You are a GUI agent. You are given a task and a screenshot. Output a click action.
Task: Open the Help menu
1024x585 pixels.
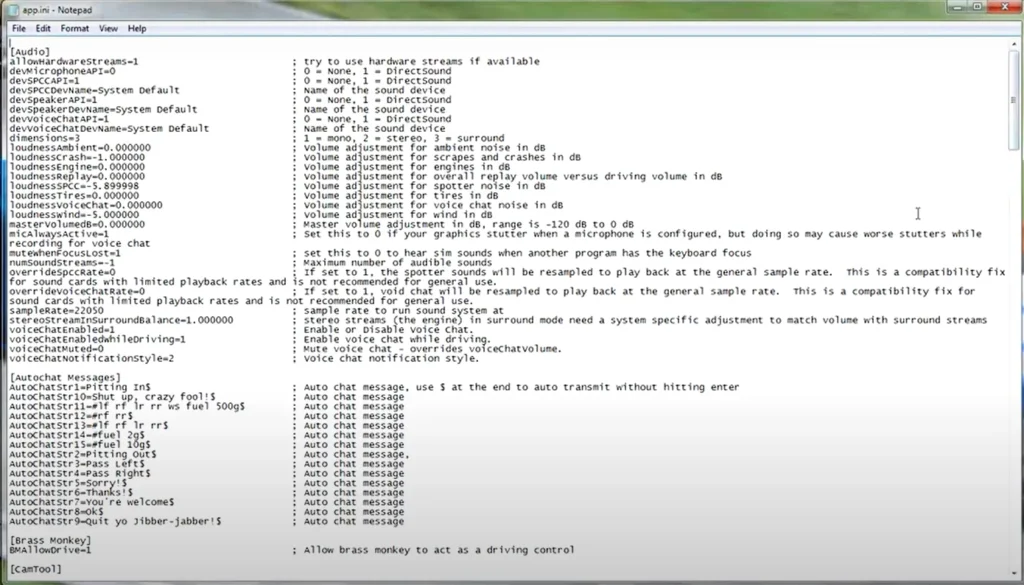136,29
